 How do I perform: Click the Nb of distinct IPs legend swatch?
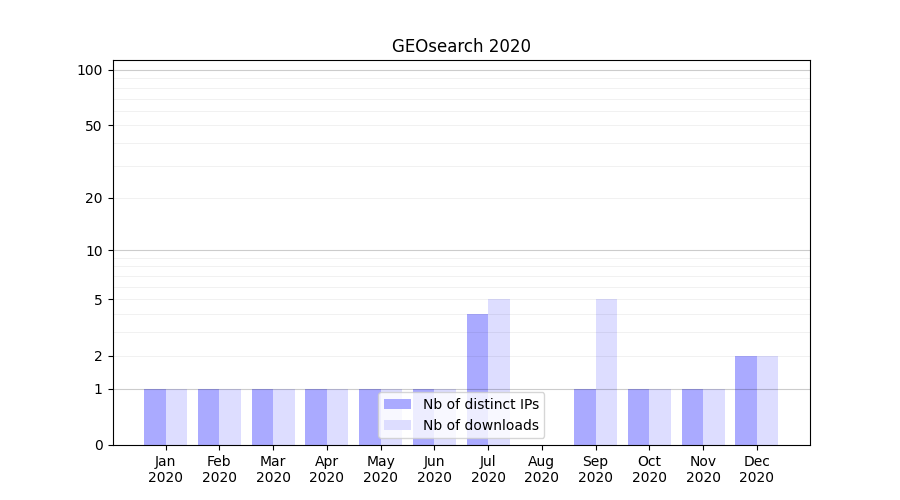[397, 404]
